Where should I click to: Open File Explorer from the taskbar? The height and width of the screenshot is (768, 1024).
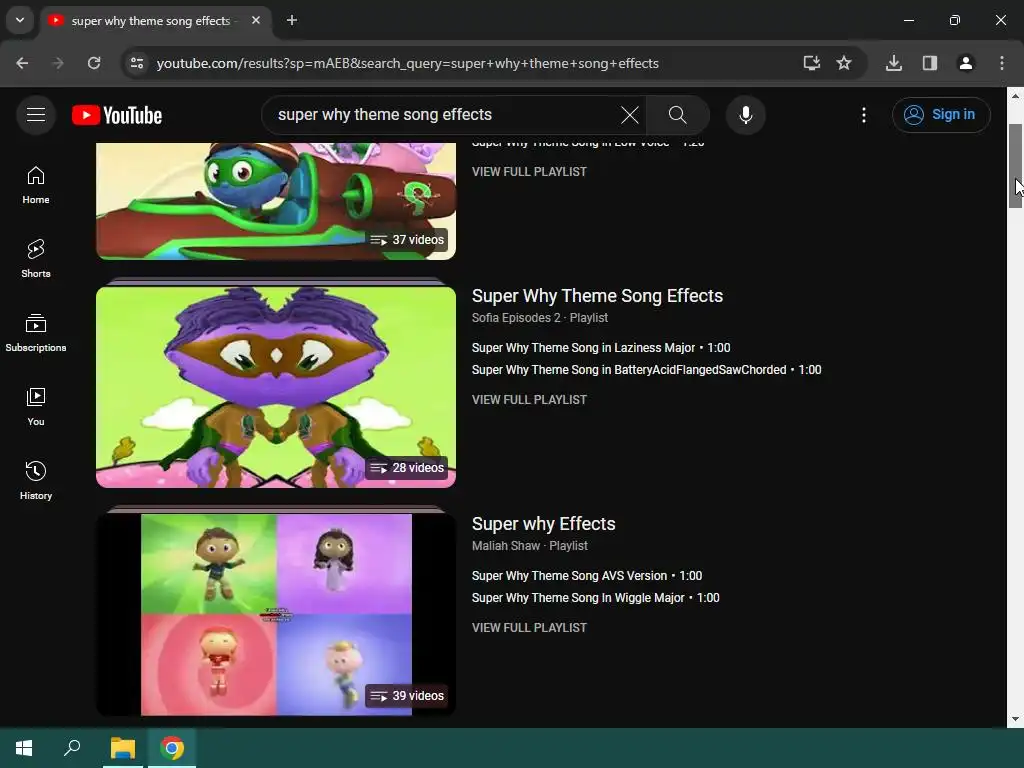click(x=123, y=748)
